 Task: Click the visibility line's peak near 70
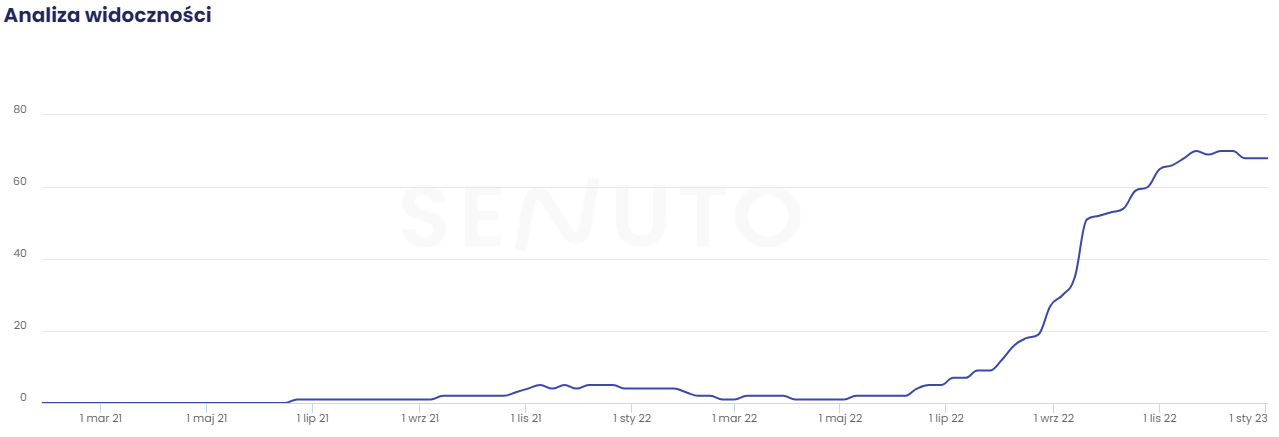pyautogui.click(x=1196, y=151)
